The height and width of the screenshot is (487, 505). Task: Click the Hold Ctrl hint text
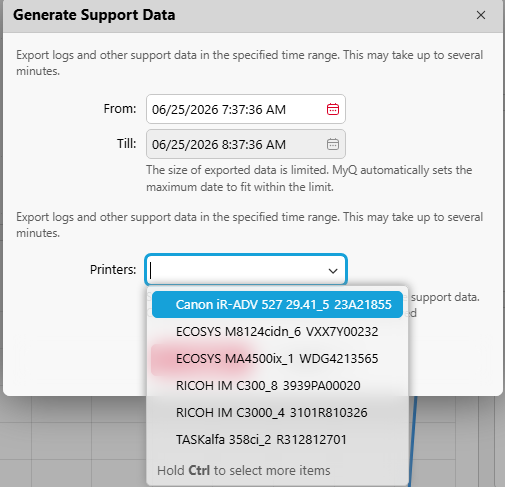tap(244, 471)
